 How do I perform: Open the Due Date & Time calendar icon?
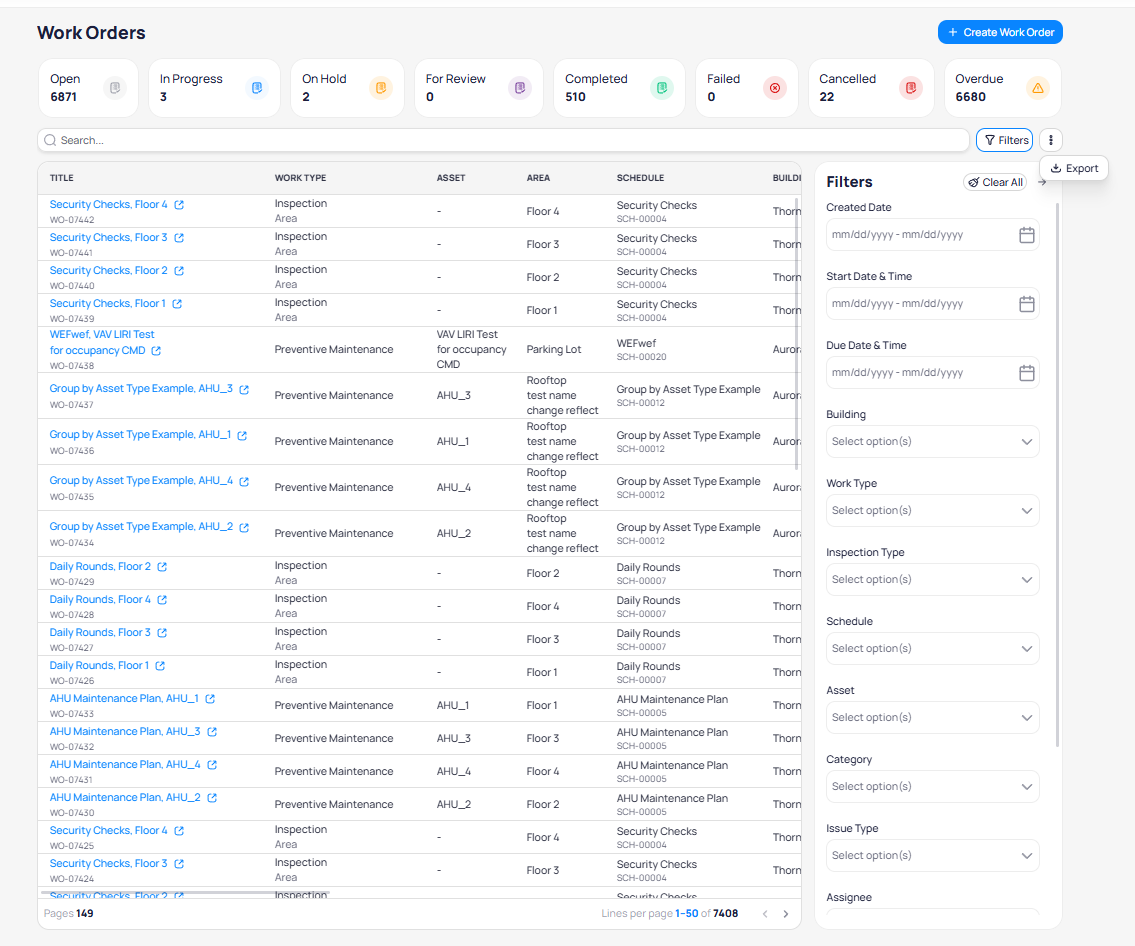tap(1026, 373)
